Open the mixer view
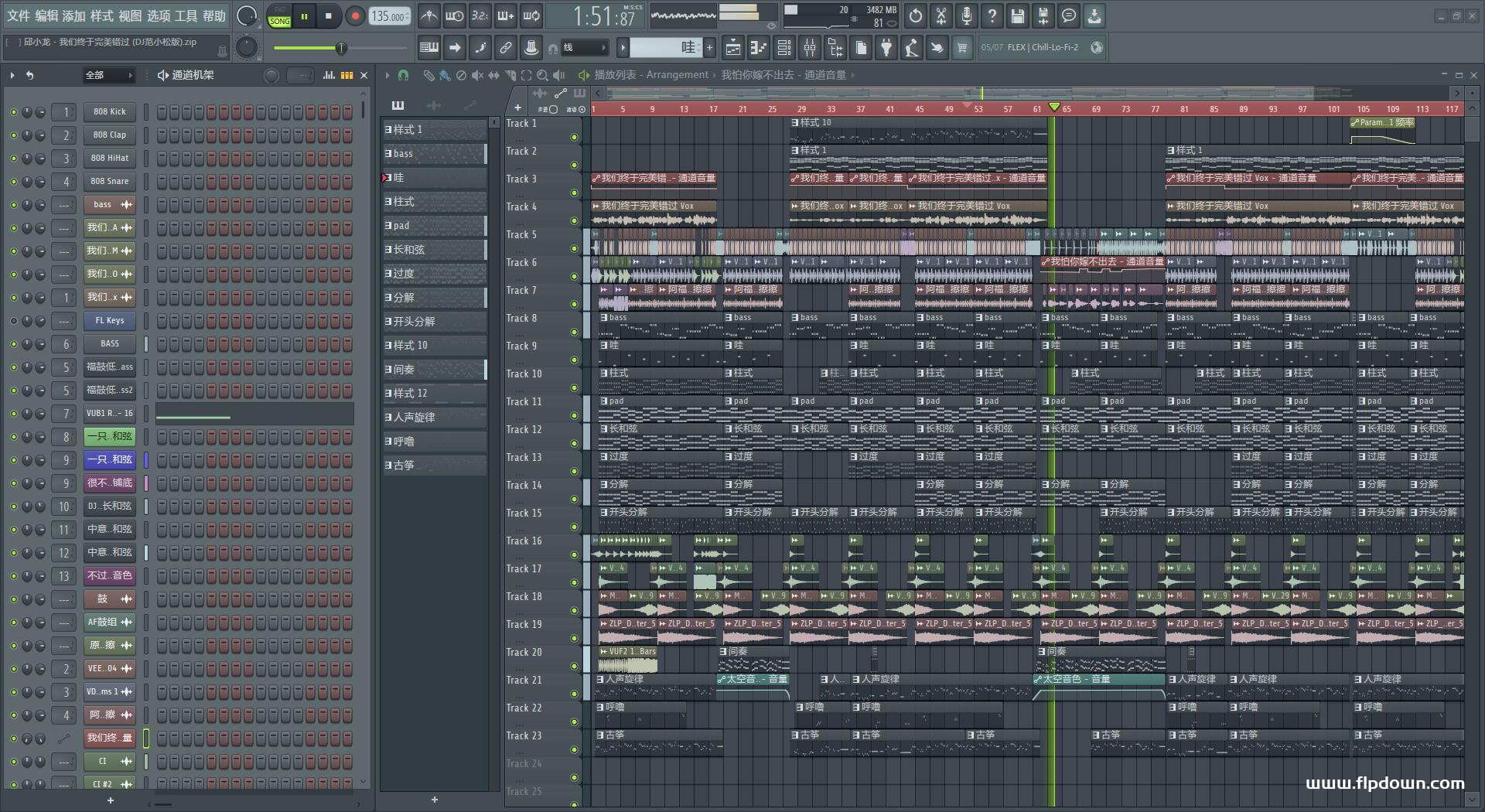 point(810,48)
